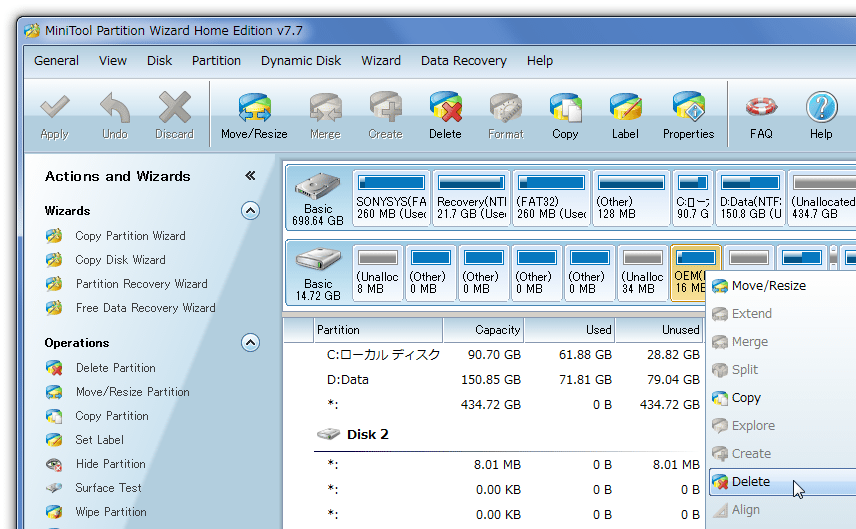This screenshot has height=529, width=856.
Task: Select the Move/Resize toolbar icon
Action: [254, 107]
